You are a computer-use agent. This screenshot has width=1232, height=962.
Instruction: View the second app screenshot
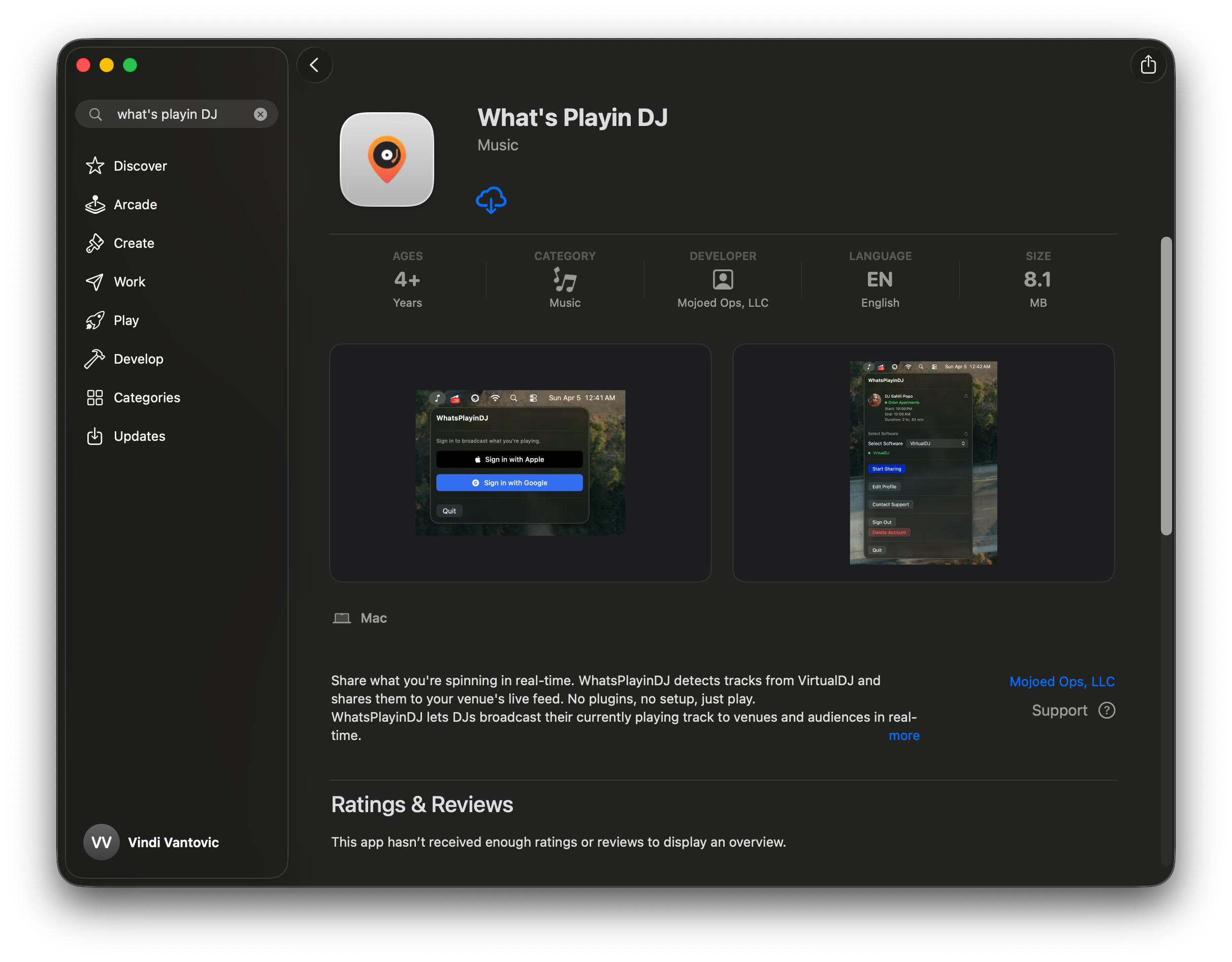pyautogui.click(x=923, y=462)
